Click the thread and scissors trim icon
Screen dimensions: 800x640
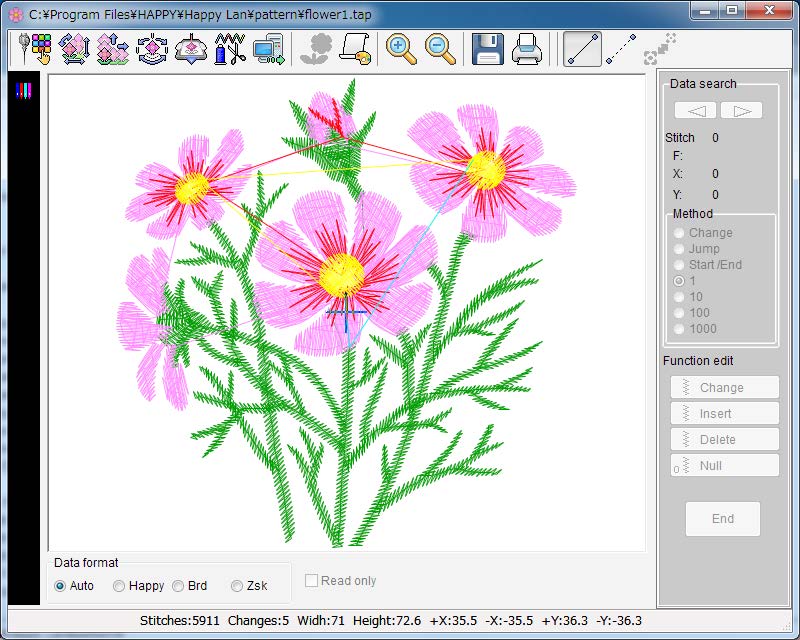click(231, 48)
